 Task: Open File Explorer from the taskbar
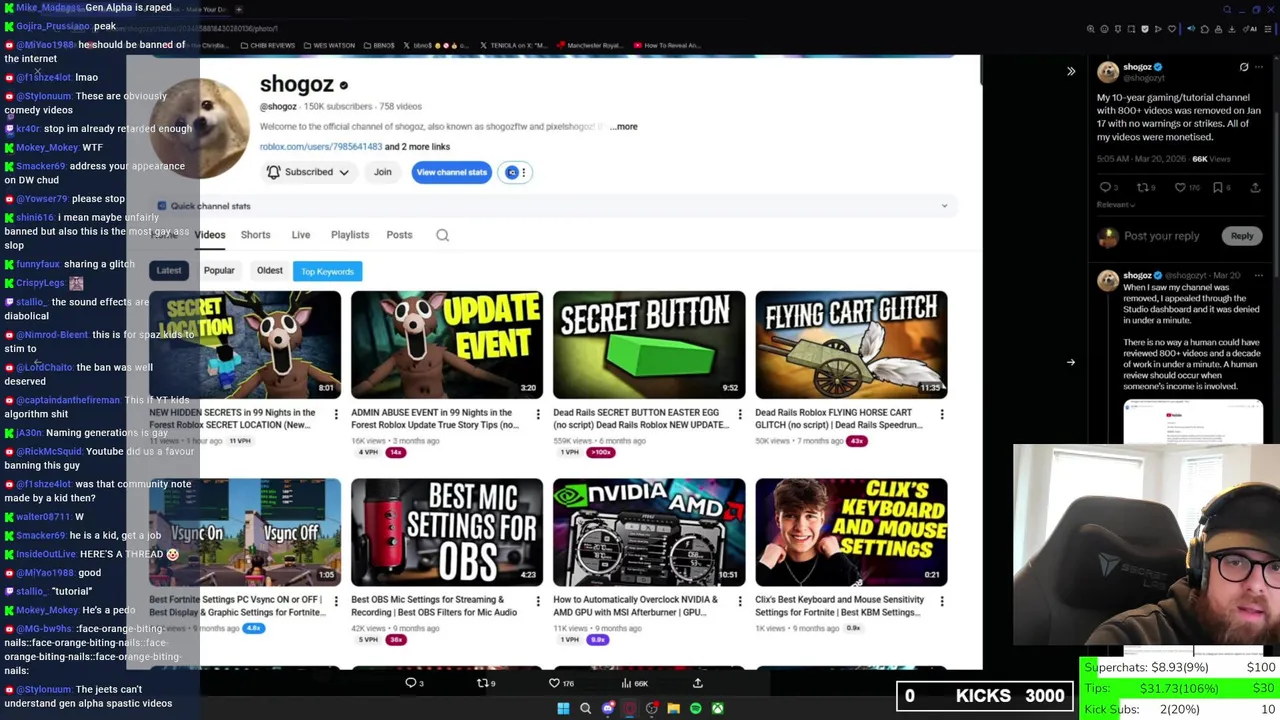click(673, 708)
